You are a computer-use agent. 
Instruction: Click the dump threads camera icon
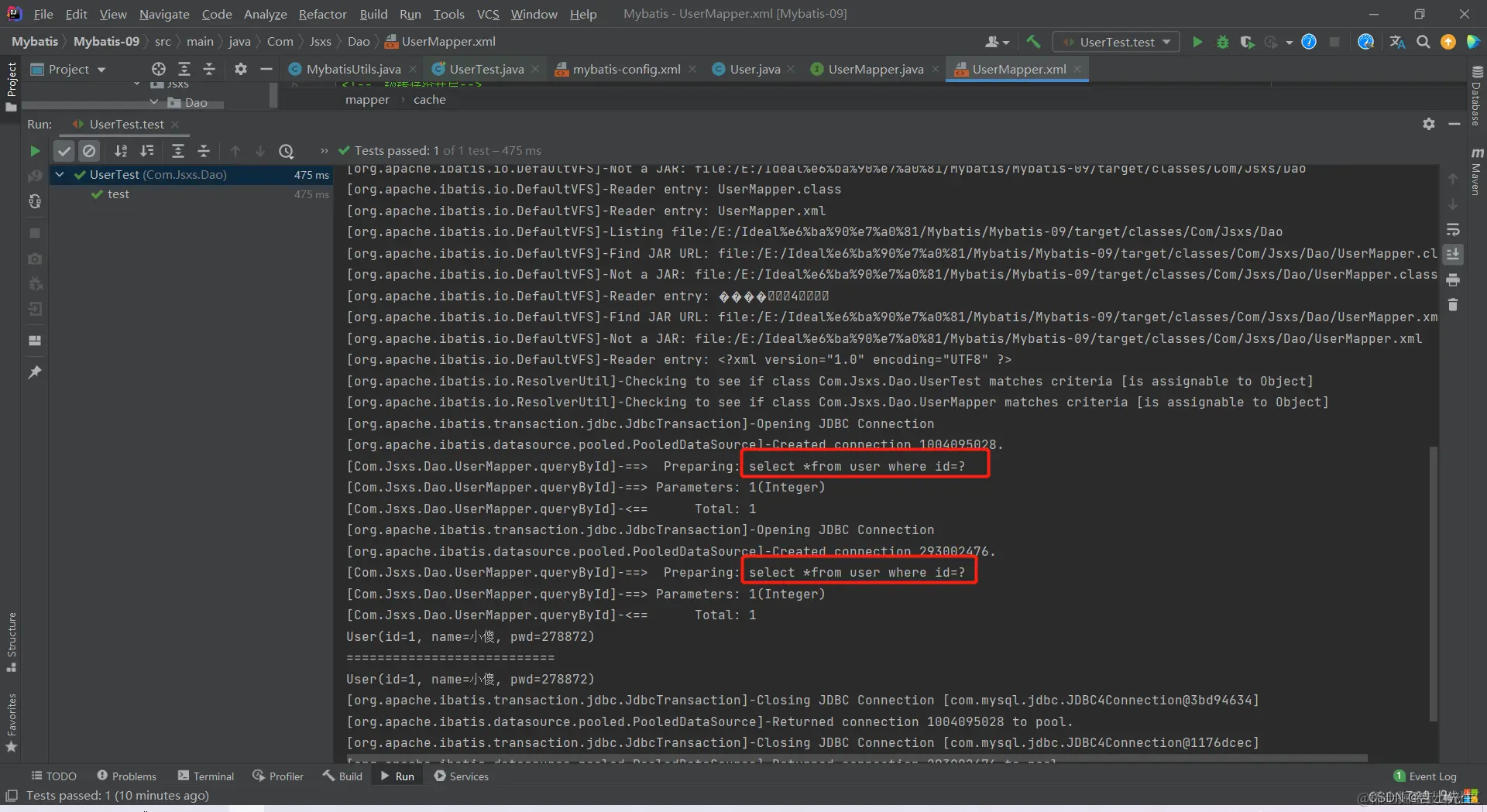coord(35,259)
